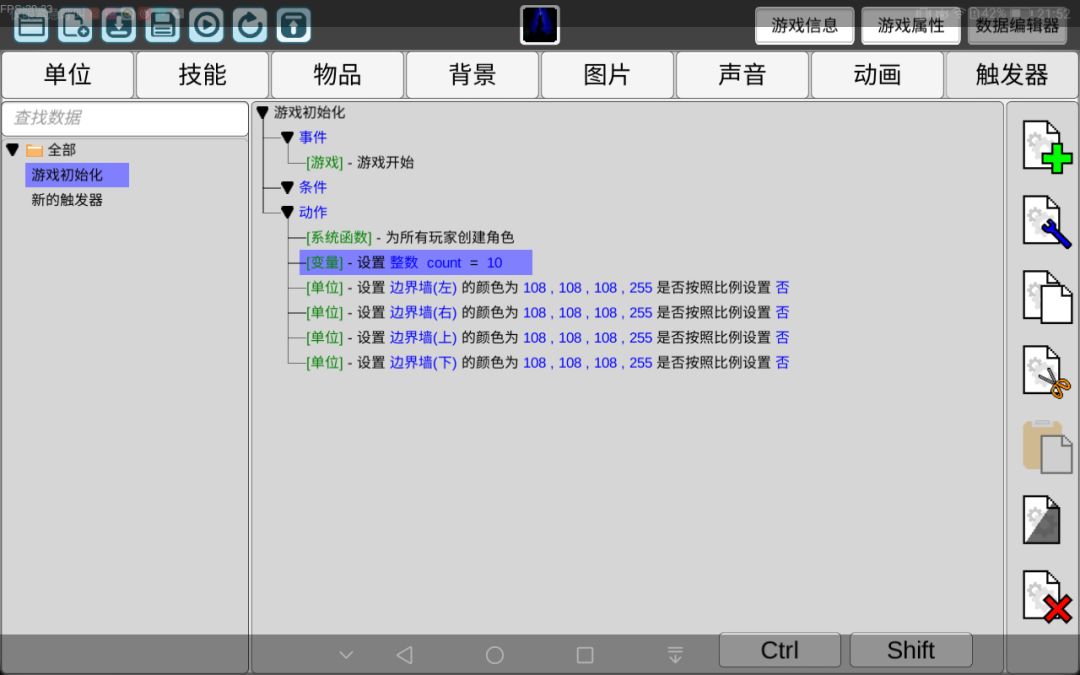
Task: Click 255 alpha value in 边界墙(下) row
Action: tap(641, 362)
